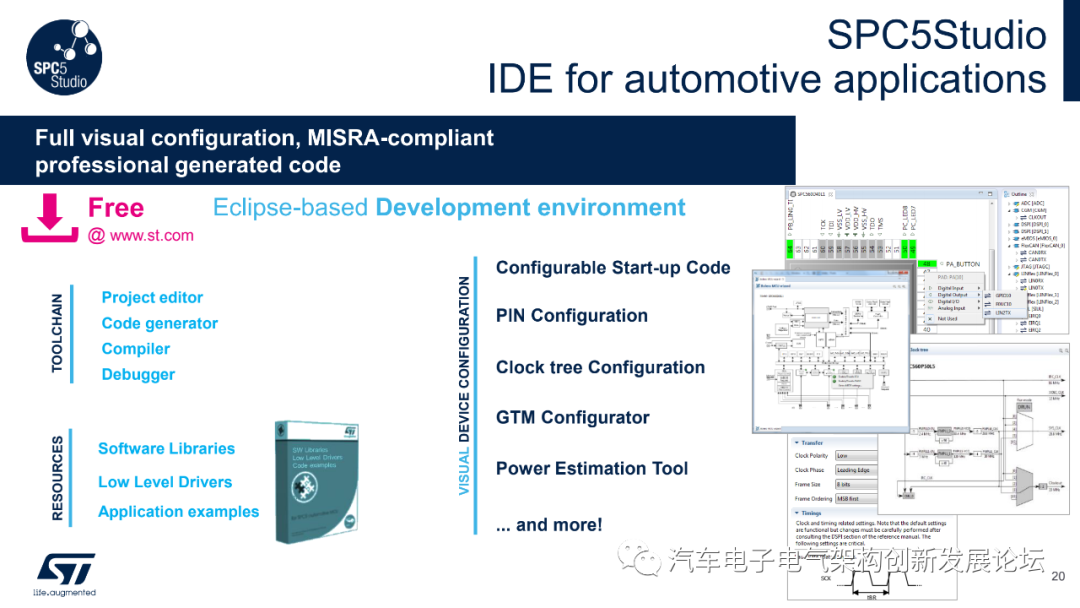Select the Code generator item
1080x608 pixels.
pos(160,323)
